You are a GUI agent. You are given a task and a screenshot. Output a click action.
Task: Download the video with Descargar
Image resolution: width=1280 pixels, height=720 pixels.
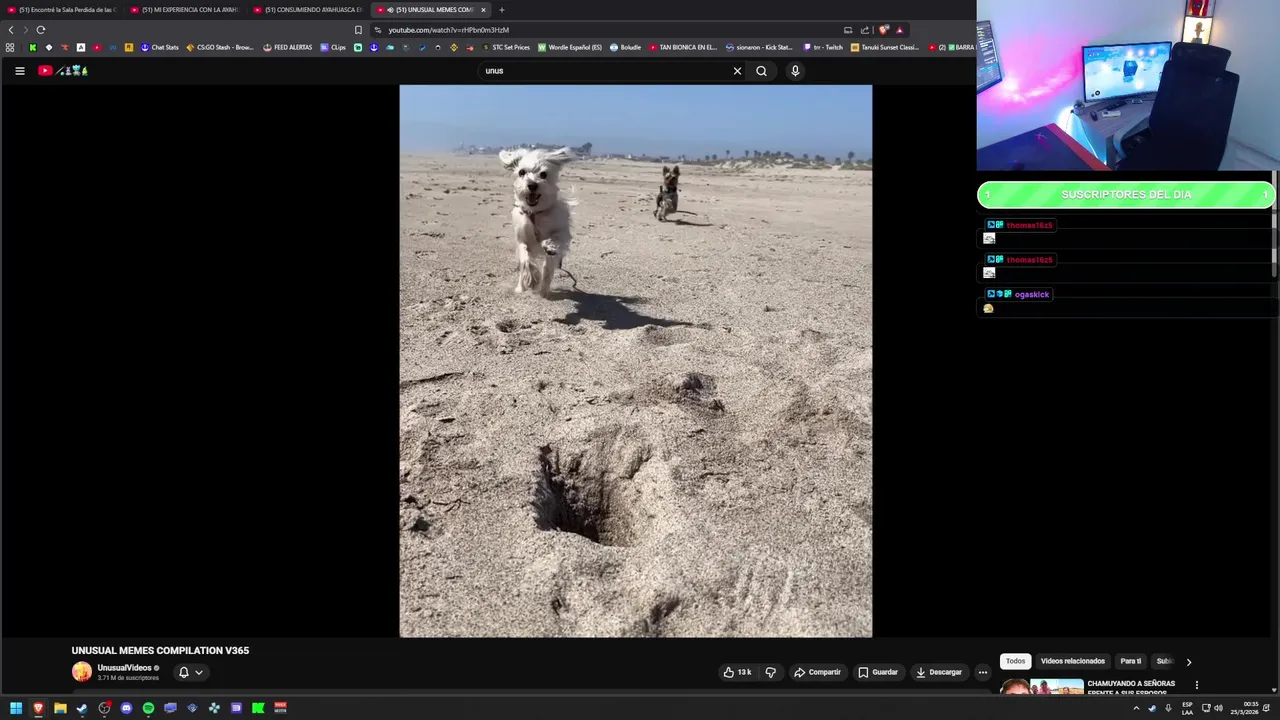click(939, 672)
